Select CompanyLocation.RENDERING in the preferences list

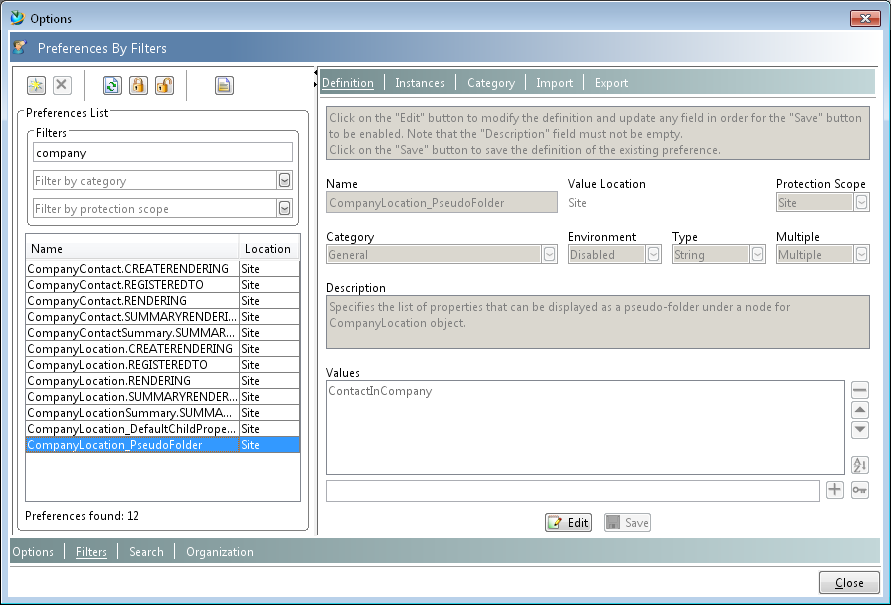109,381
